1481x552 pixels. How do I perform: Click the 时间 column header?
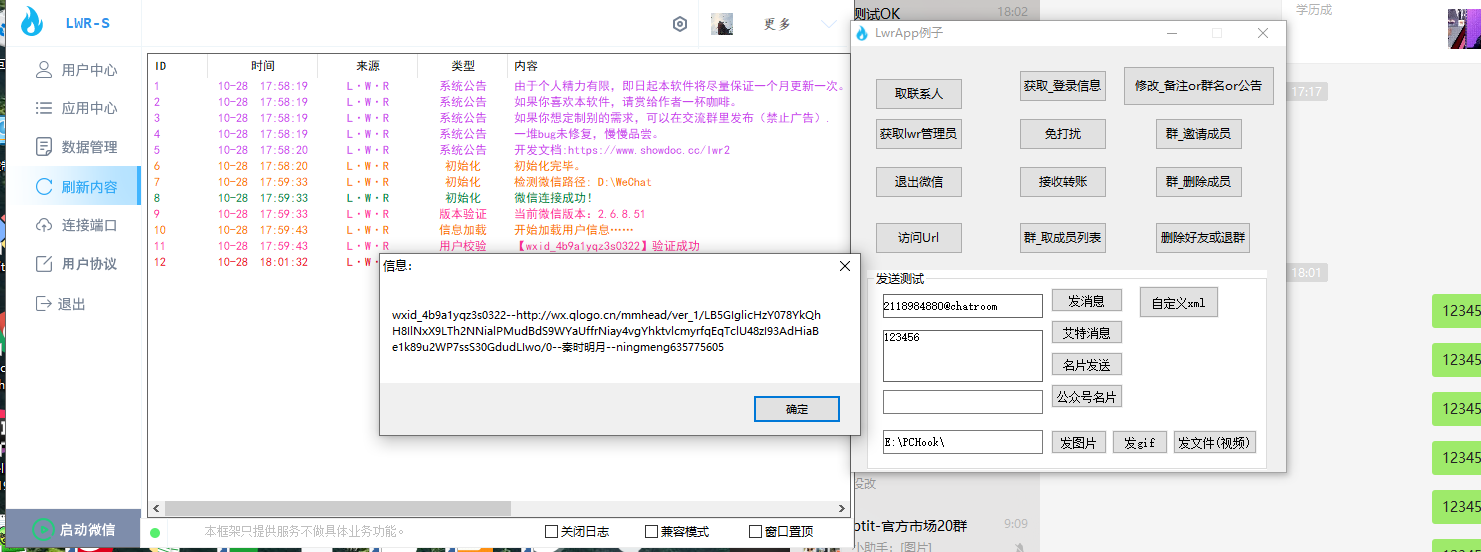point(263,66)
